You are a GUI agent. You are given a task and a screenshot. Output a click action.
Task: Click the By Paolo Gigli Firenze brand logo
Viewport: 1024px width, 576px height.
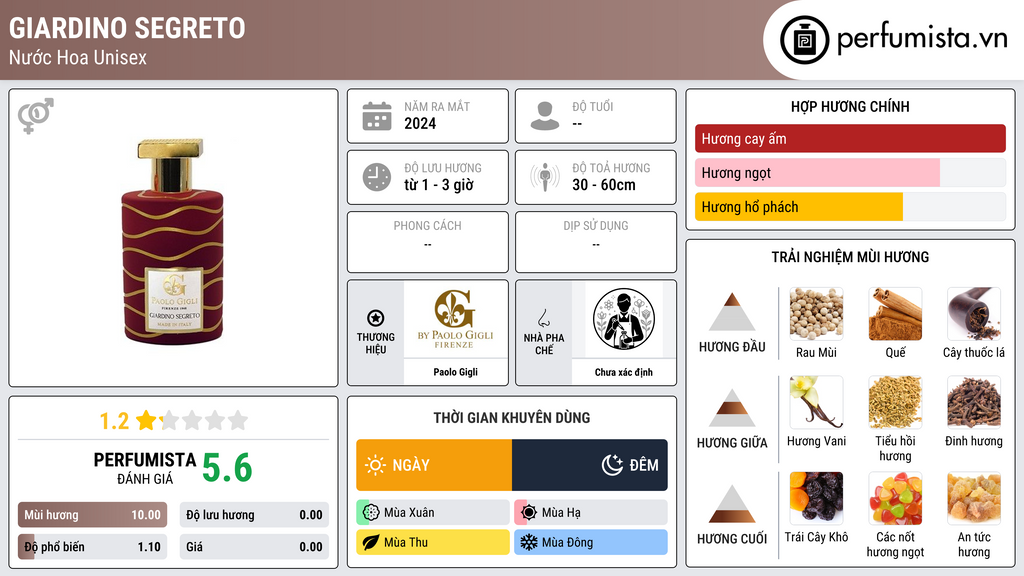(x=455, y=319)
